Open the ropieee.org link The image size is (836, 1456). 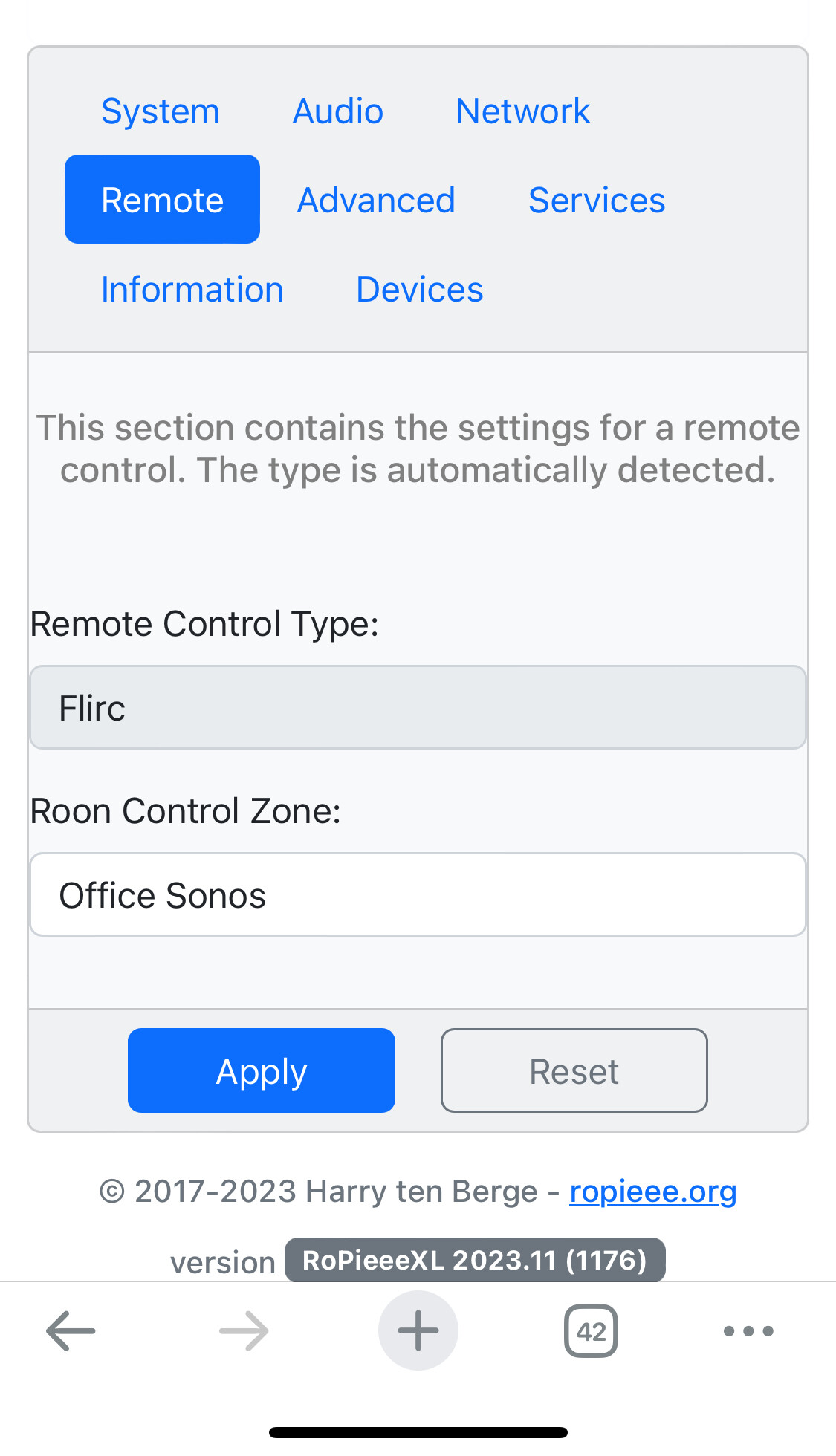[653, 1191]
